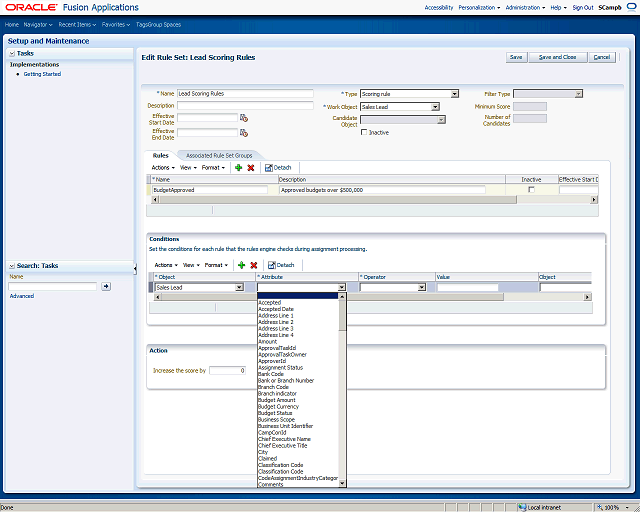
Task: Click the chat bubble icon in header
Action: [631, 7]
